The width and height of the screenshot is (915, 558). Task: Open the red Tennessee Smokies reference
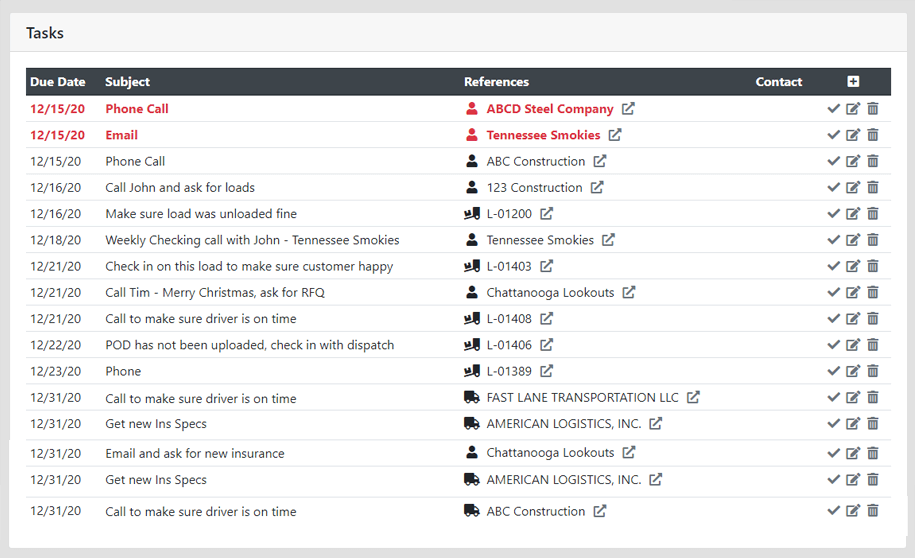[543, 135]
